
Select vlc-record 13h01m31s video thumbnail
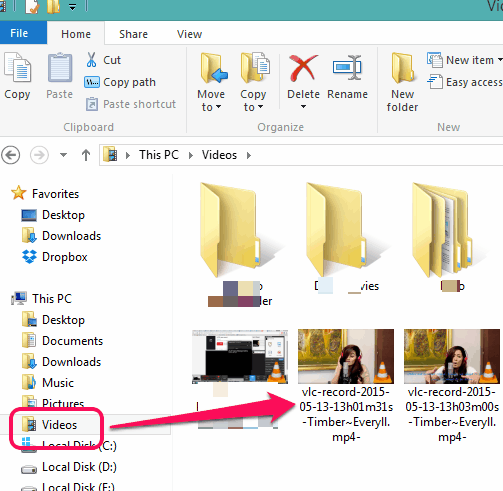click(346, 356)
